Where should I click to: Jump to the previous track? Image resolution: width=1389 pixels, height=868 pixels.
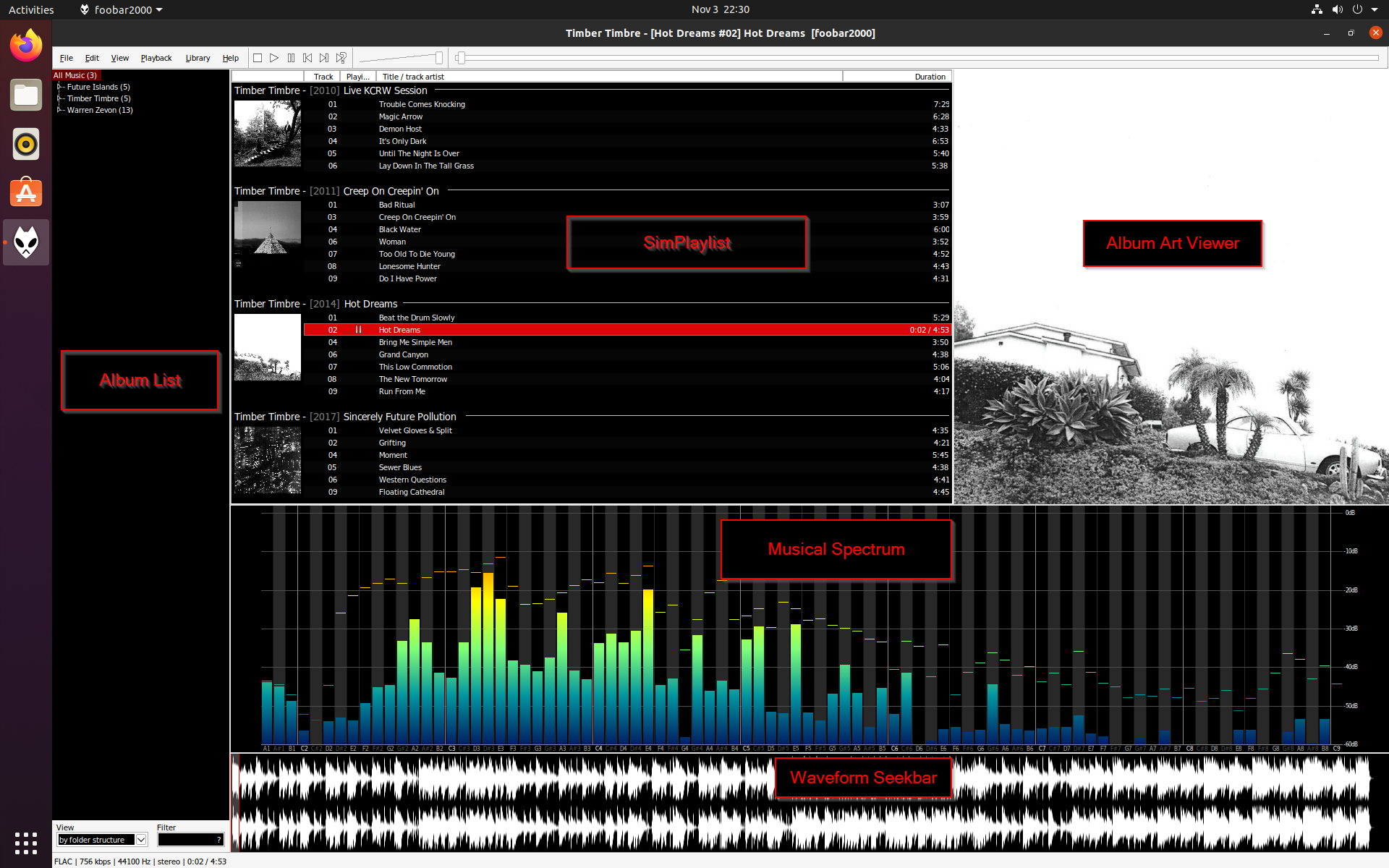pos(307,58)
